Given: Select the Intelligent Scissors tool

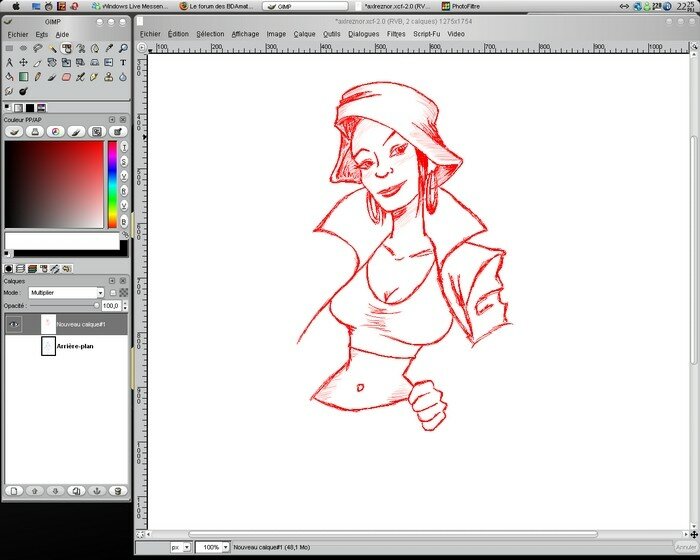Looking at the screenshot, I should (80, 48).
